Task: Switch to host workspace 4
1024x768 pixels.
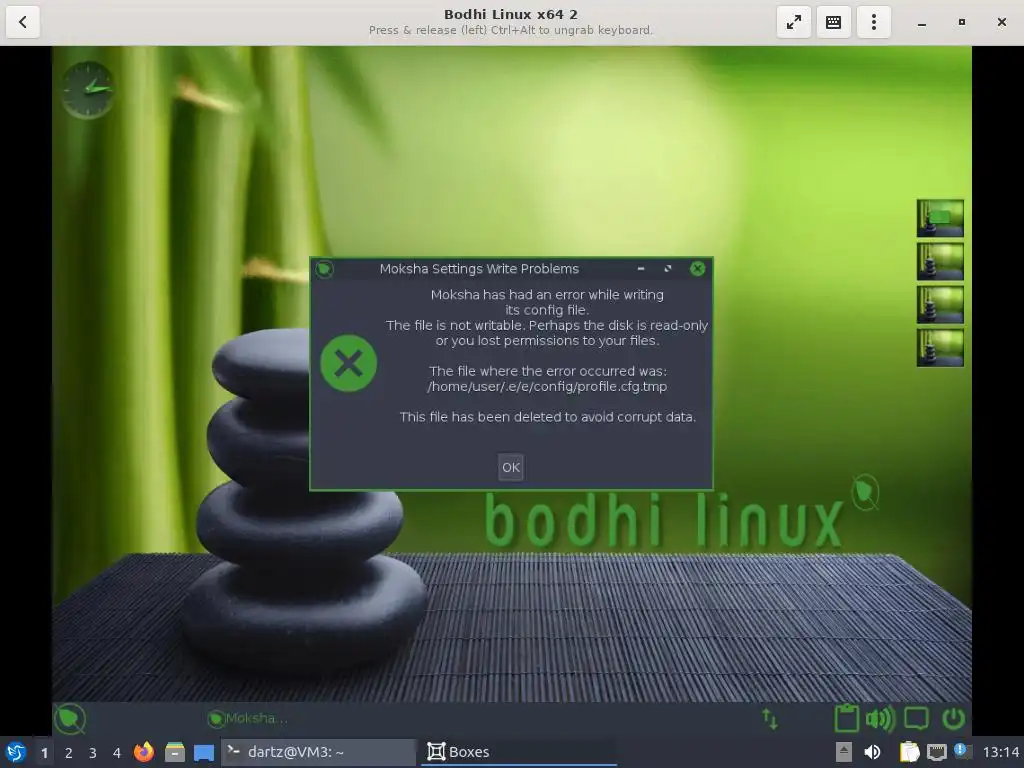Action: click(x=117, y=753)
